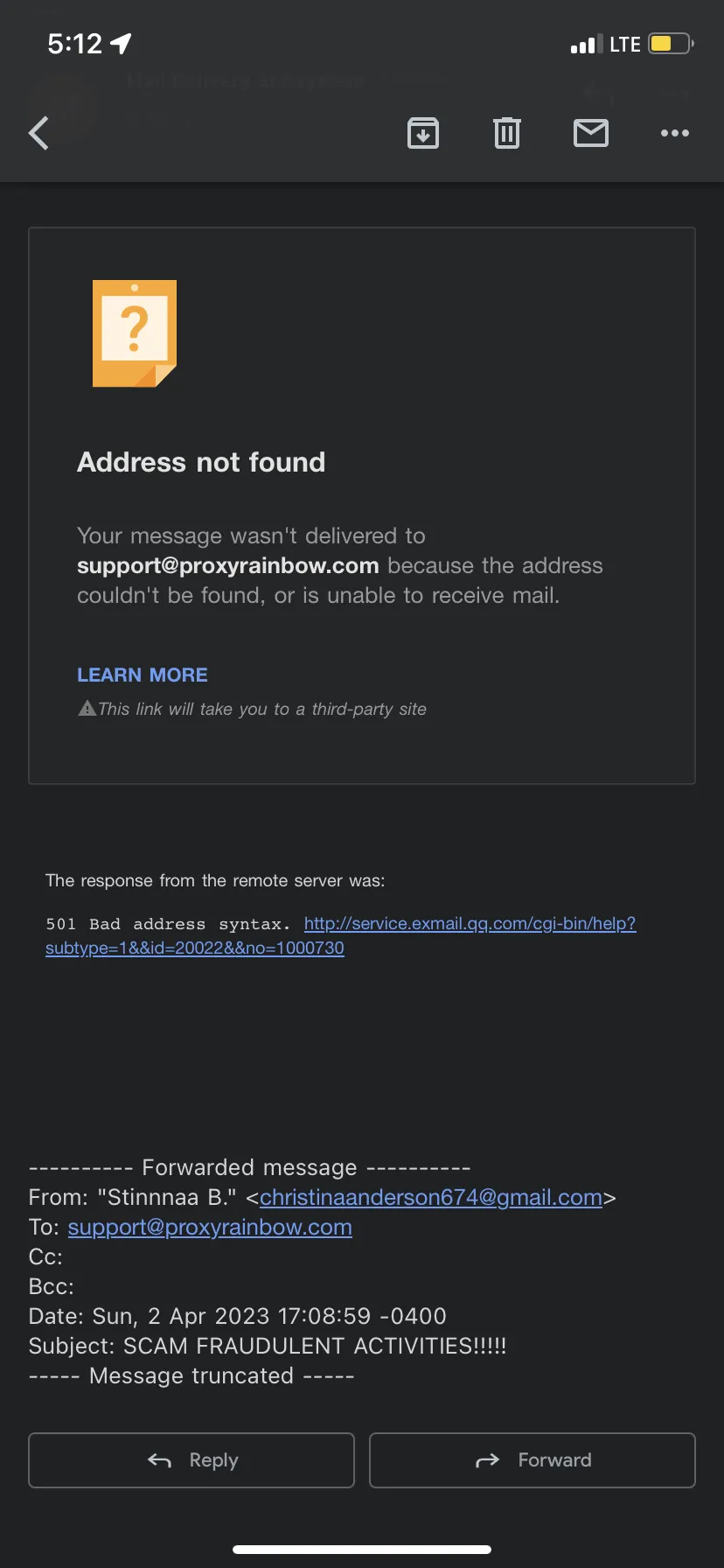Tap the orange question-mark note icon
724x1568 pixels.
pyautogui.click(x=135, y=333)
